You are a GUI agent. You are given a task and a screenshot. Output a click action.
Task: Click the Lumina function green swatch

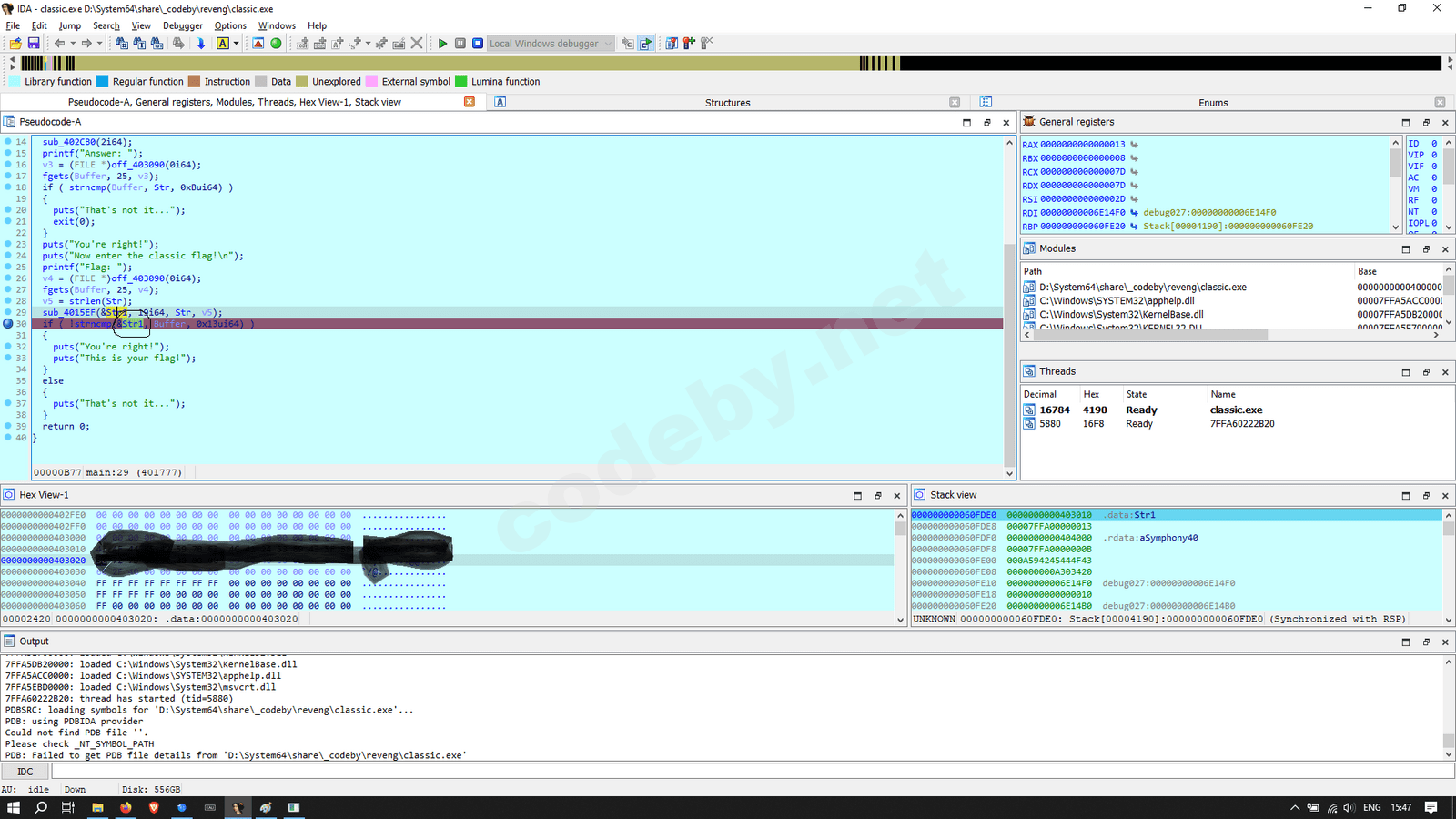461,81
